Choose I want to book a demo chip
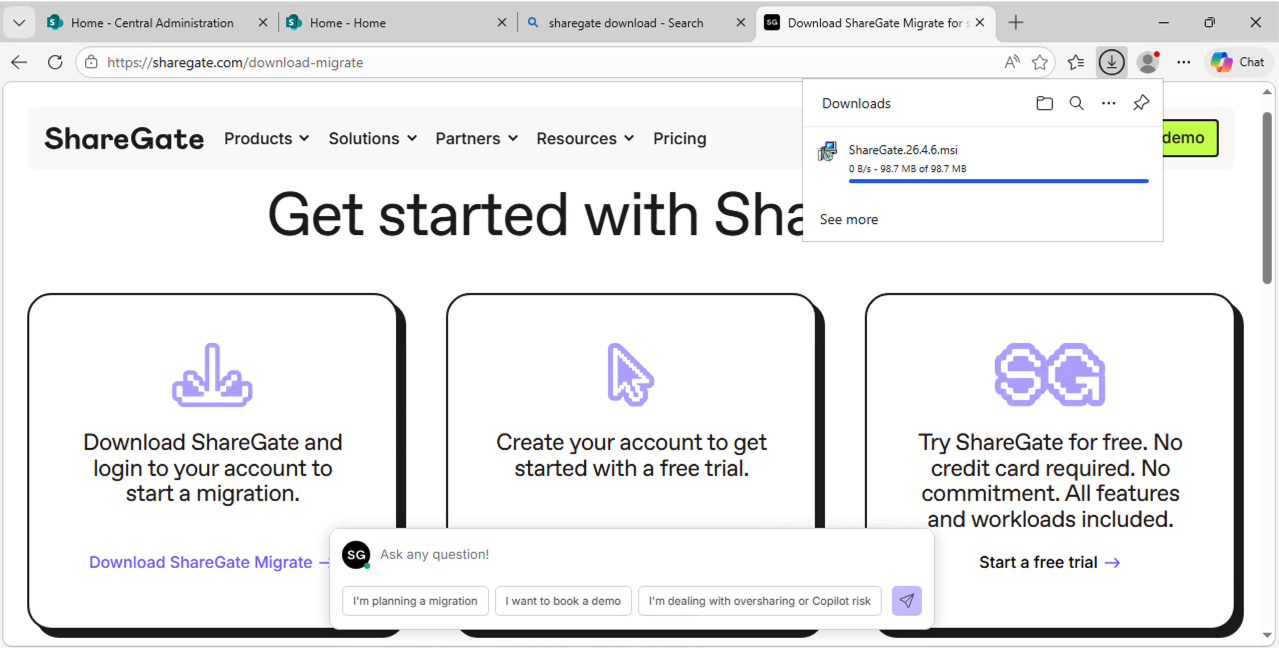The image size is (1279, 648). click(x=563, y=601)
